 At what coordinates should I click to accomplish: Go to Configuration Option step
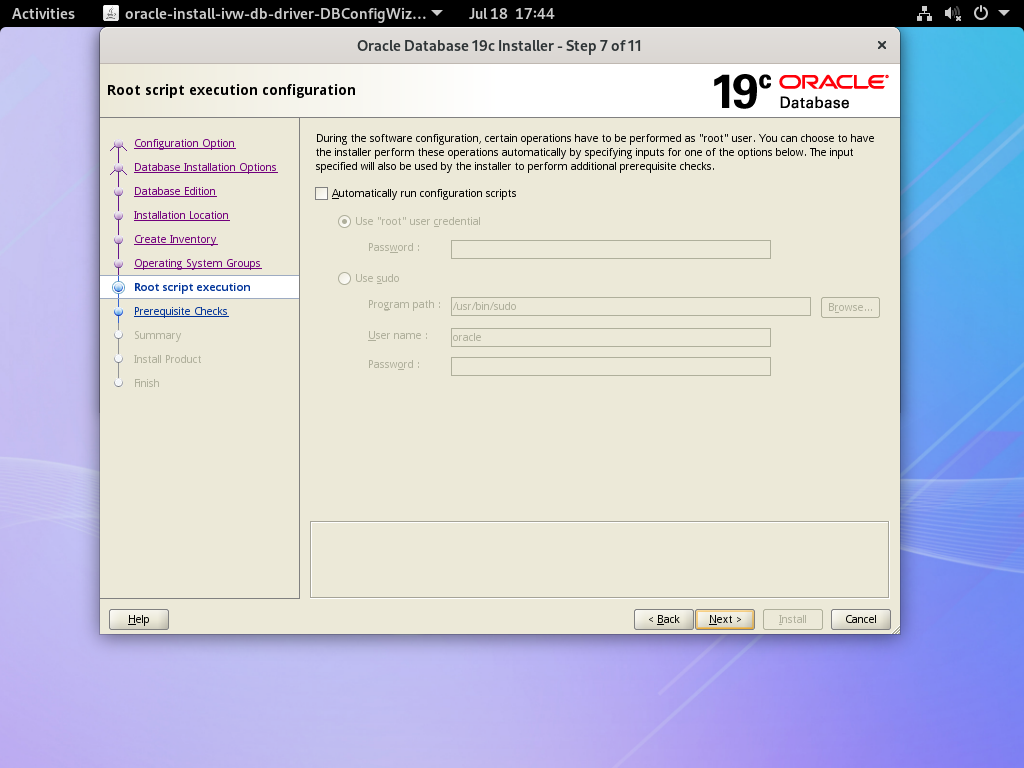click(x=184, y=143)
